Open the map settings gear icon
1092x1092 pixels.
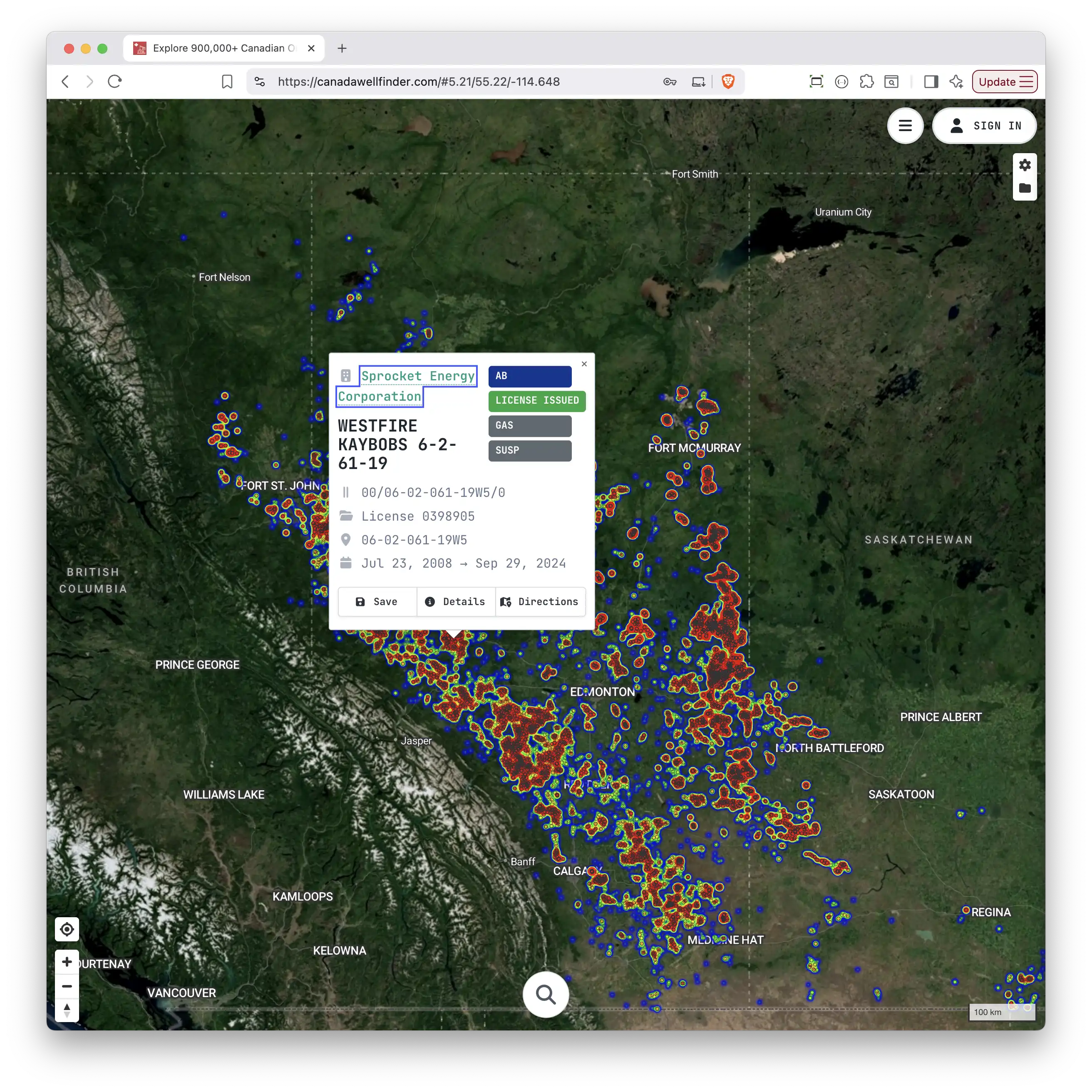(x=1025, y=164)
